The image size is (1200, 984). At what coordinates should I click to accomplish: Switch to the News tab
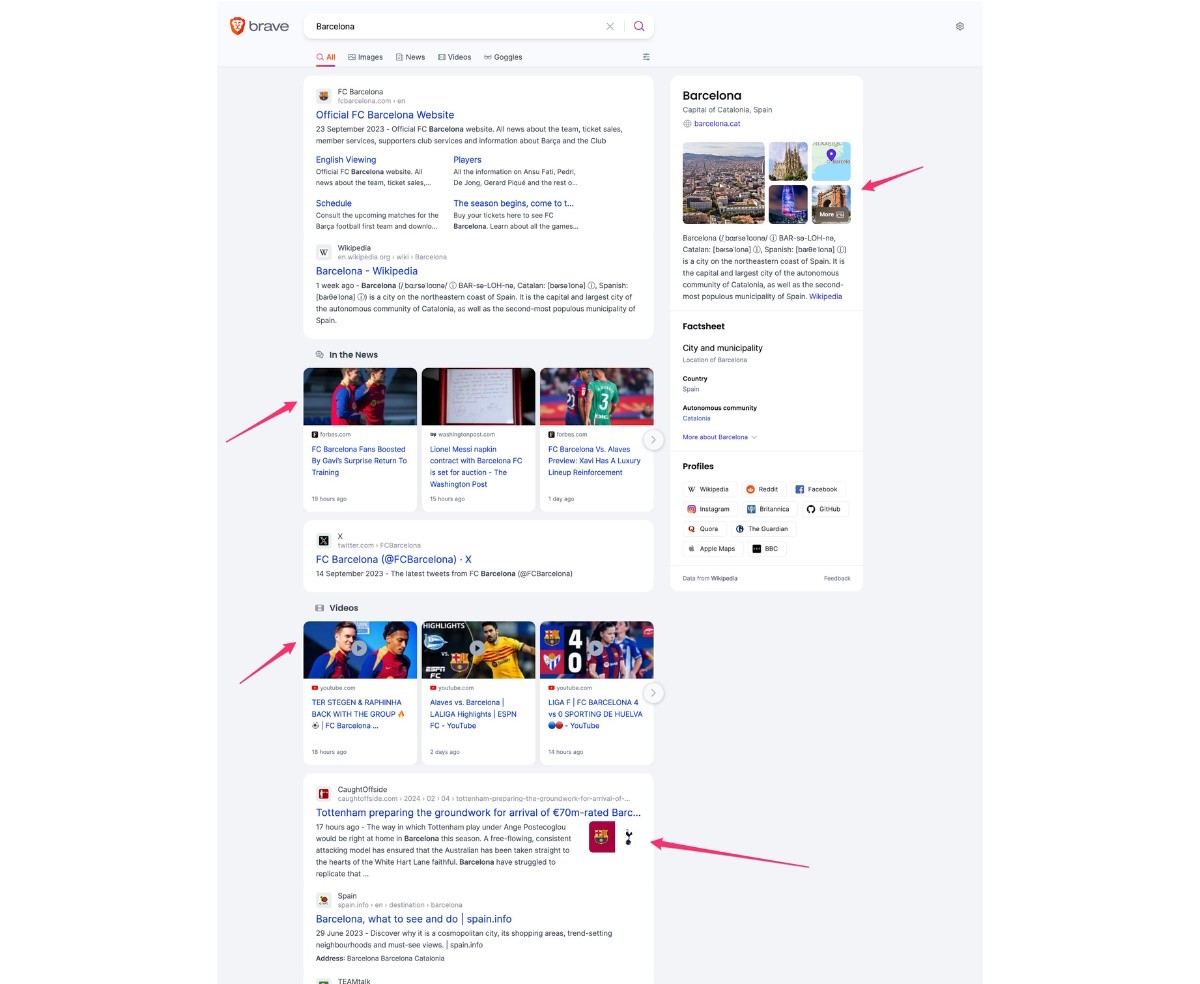[x=410, y=57]
